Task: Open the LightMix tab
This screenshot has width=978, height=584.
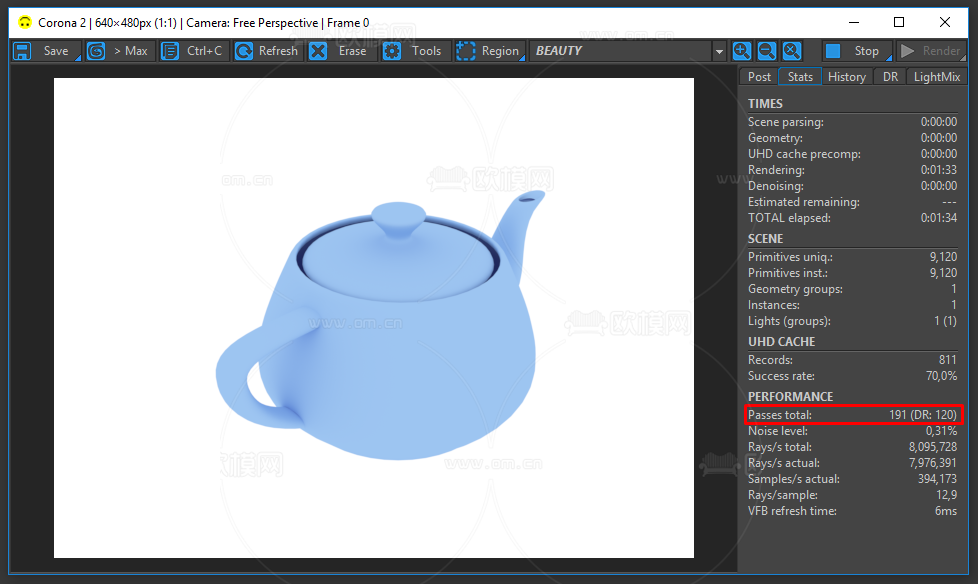Action: click(x=936, y=77)
